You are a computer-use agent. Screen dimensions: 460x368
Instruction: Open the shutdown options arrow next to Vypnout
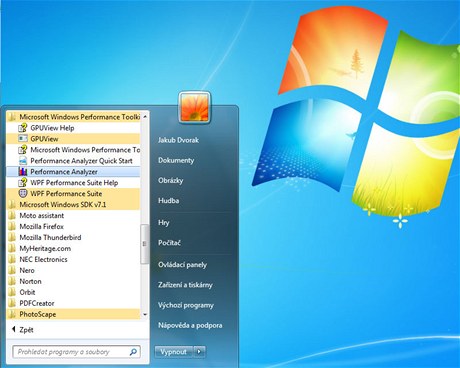pos(199,352)
